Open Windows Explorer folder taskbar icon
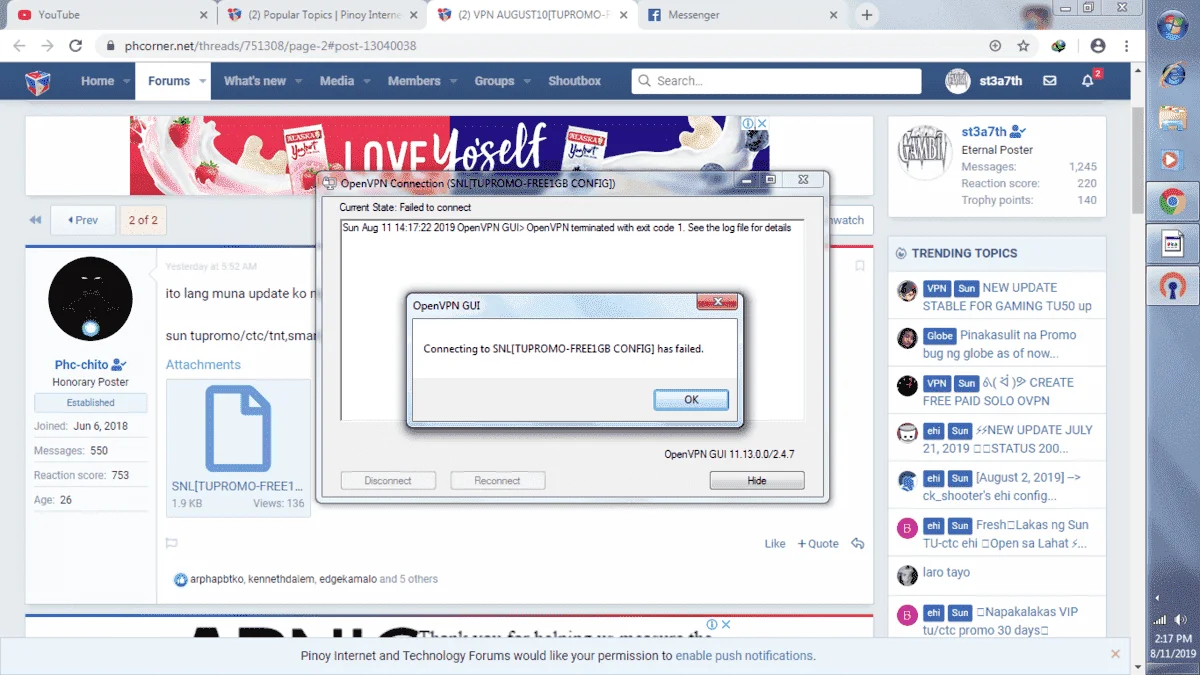This screenshot has width=1200, height=675. click(1172, 117)
